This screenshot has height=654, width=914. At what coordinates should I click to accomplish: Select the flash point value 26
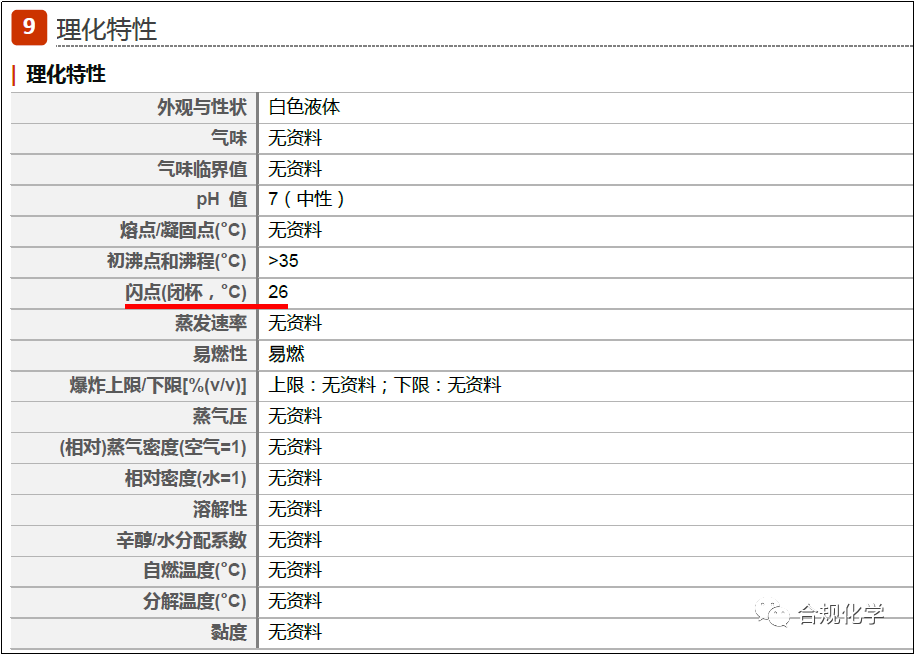[278, 291]
